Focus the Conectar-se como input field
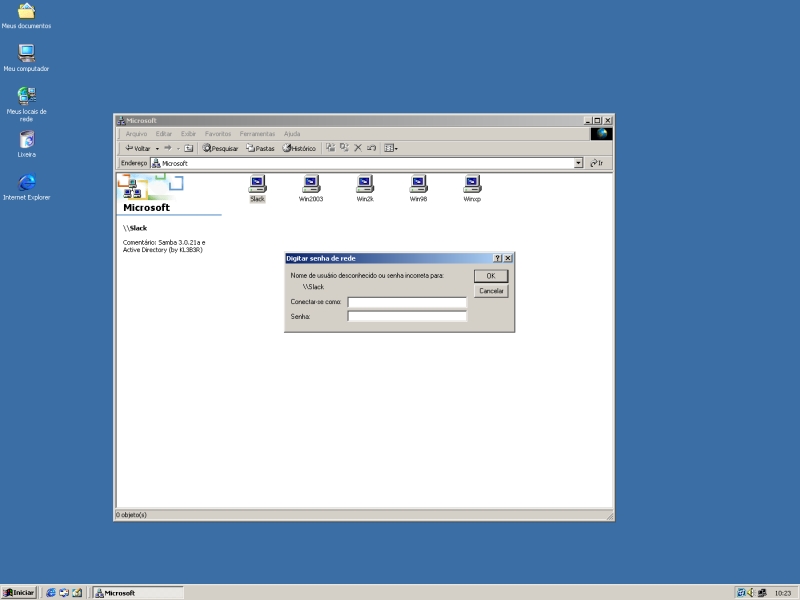This screenshot has height=600, width=800. pyautogui.click(x=407, y=301)
